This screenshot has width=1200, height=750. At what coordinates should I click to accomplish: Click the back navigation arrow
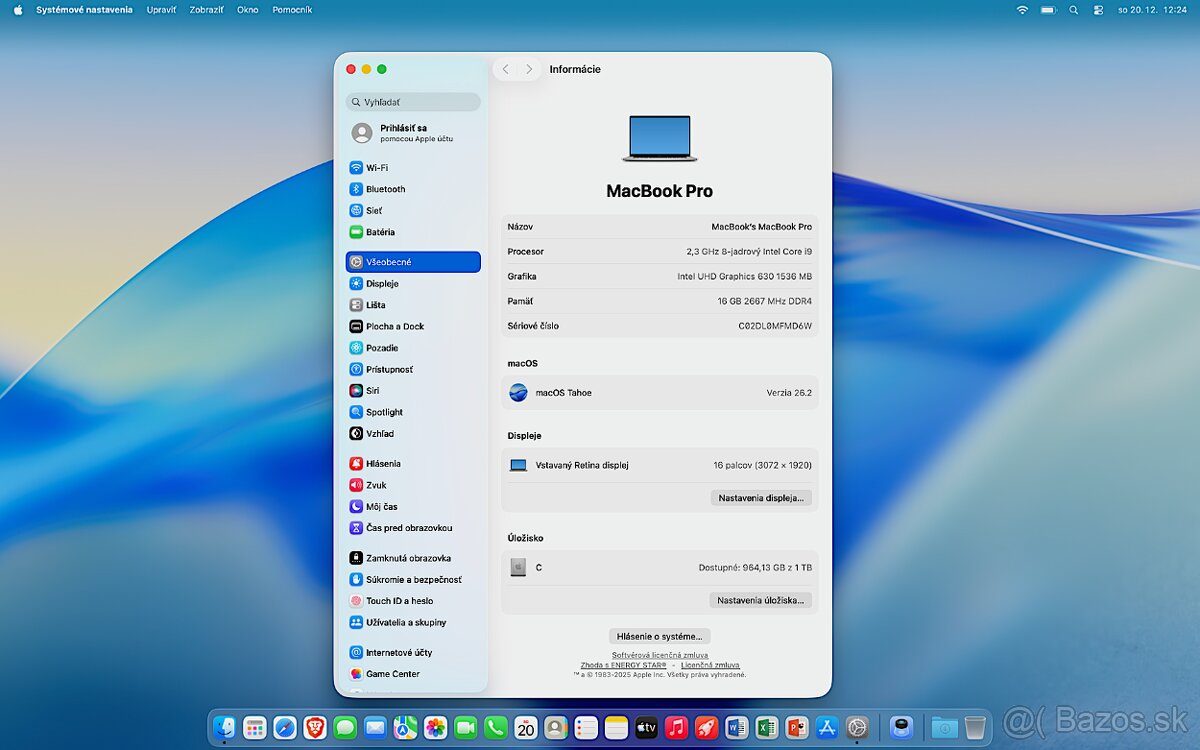tap(506, 69)
